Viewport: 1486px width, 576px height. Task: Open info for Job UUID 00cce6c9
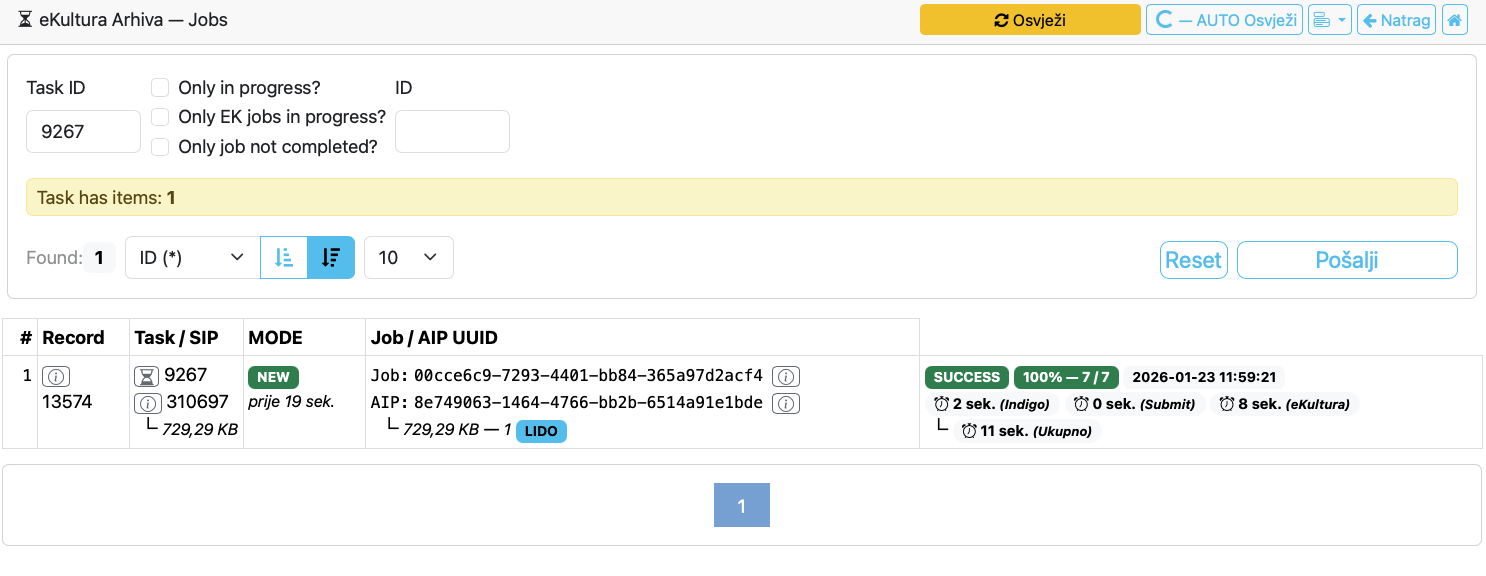coord(786,377)
